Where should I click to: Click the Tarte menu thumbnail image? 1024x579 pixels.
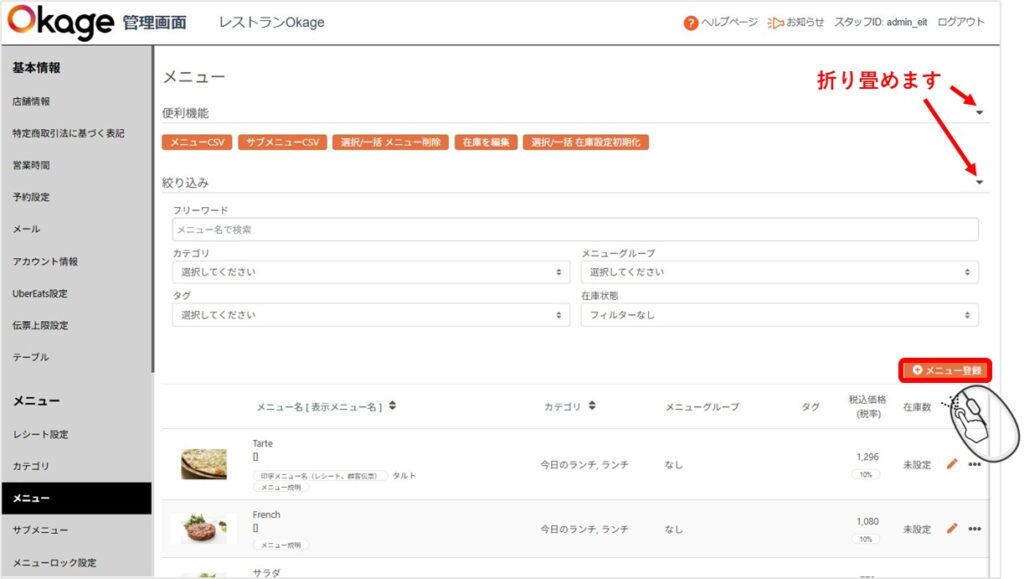click(204, 464)
